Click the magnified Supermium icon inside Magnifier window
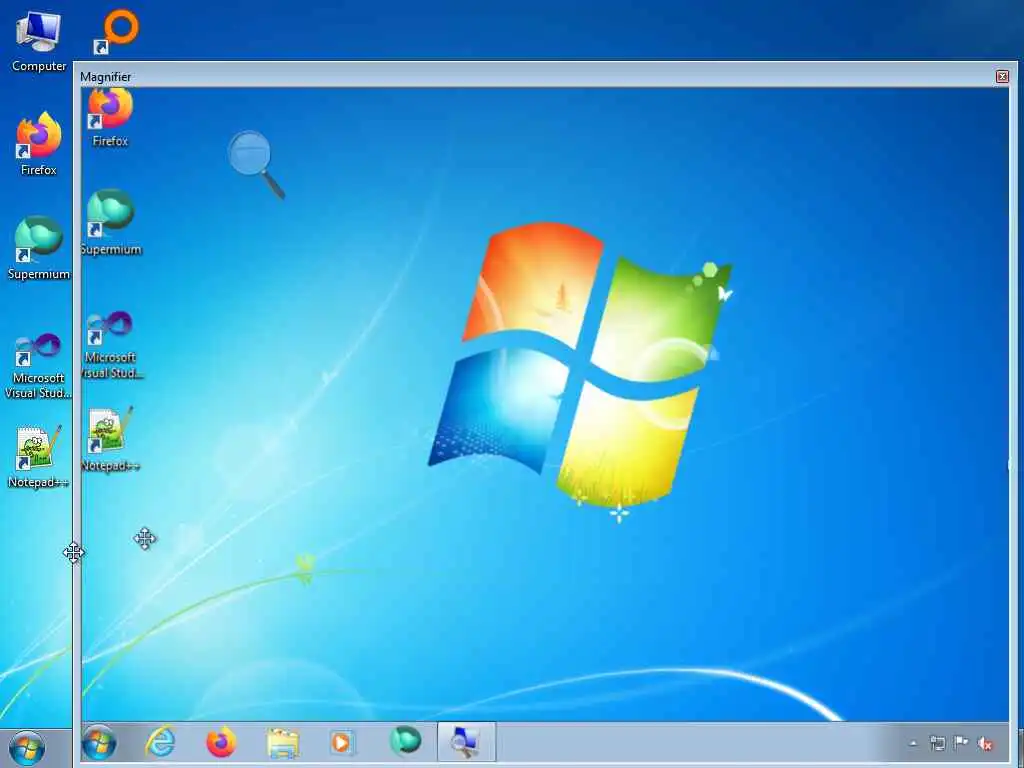Screen dimensions: 1024x768 110,222
